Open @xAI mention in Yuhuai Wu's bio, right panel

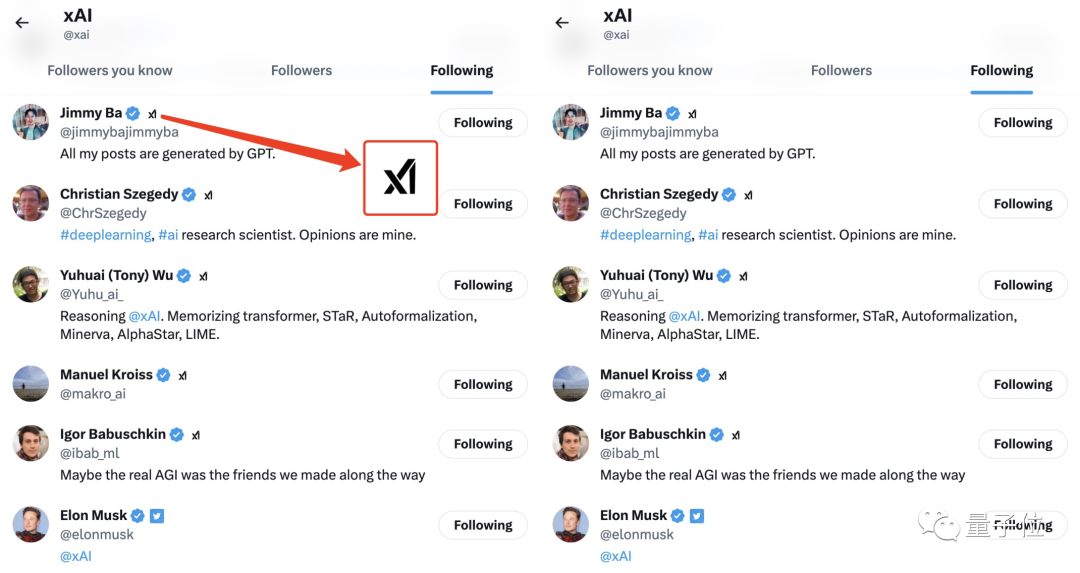click(x=684, y=316)
